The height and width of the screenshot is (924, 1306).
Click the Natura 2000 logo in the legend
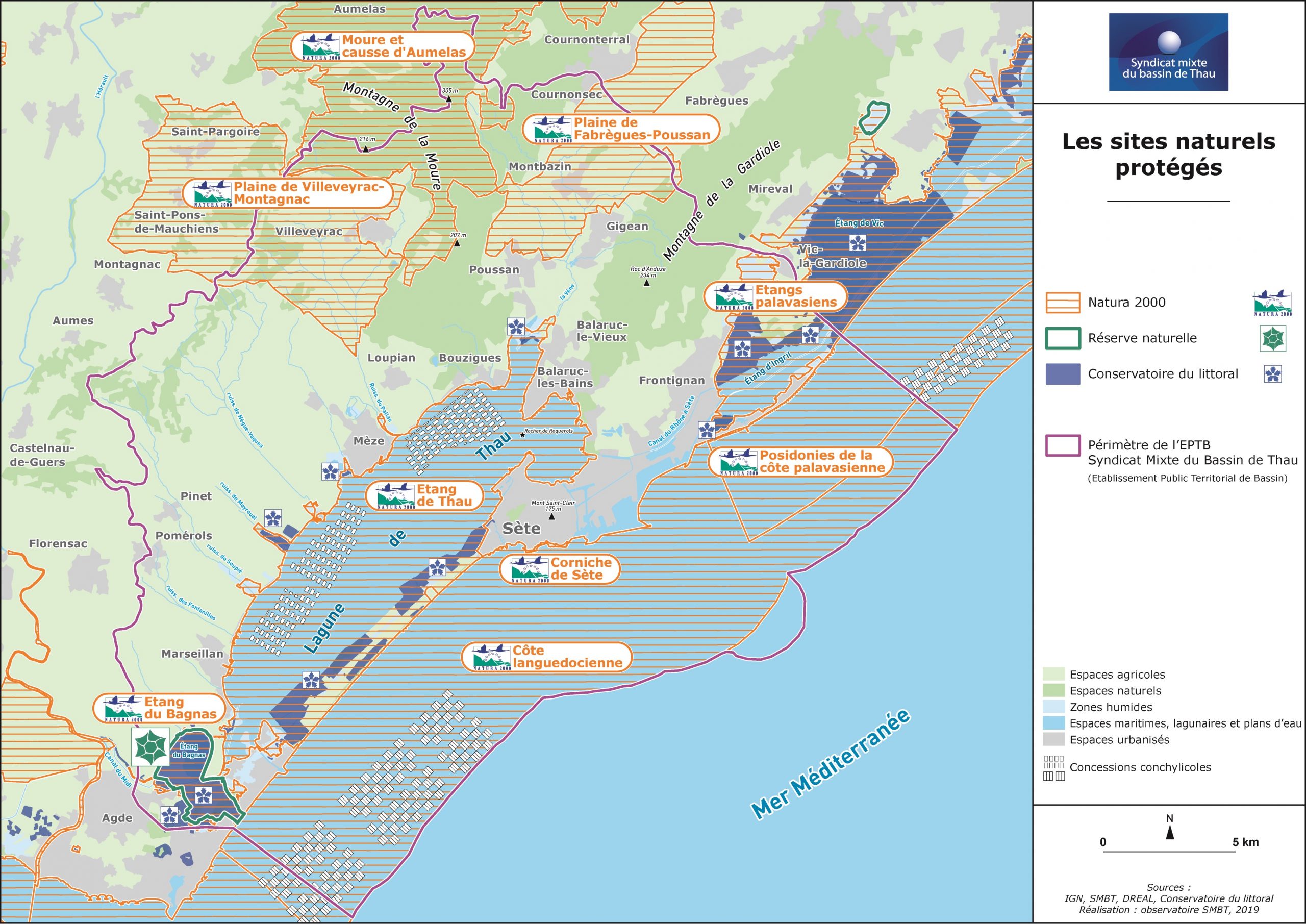1272,303
